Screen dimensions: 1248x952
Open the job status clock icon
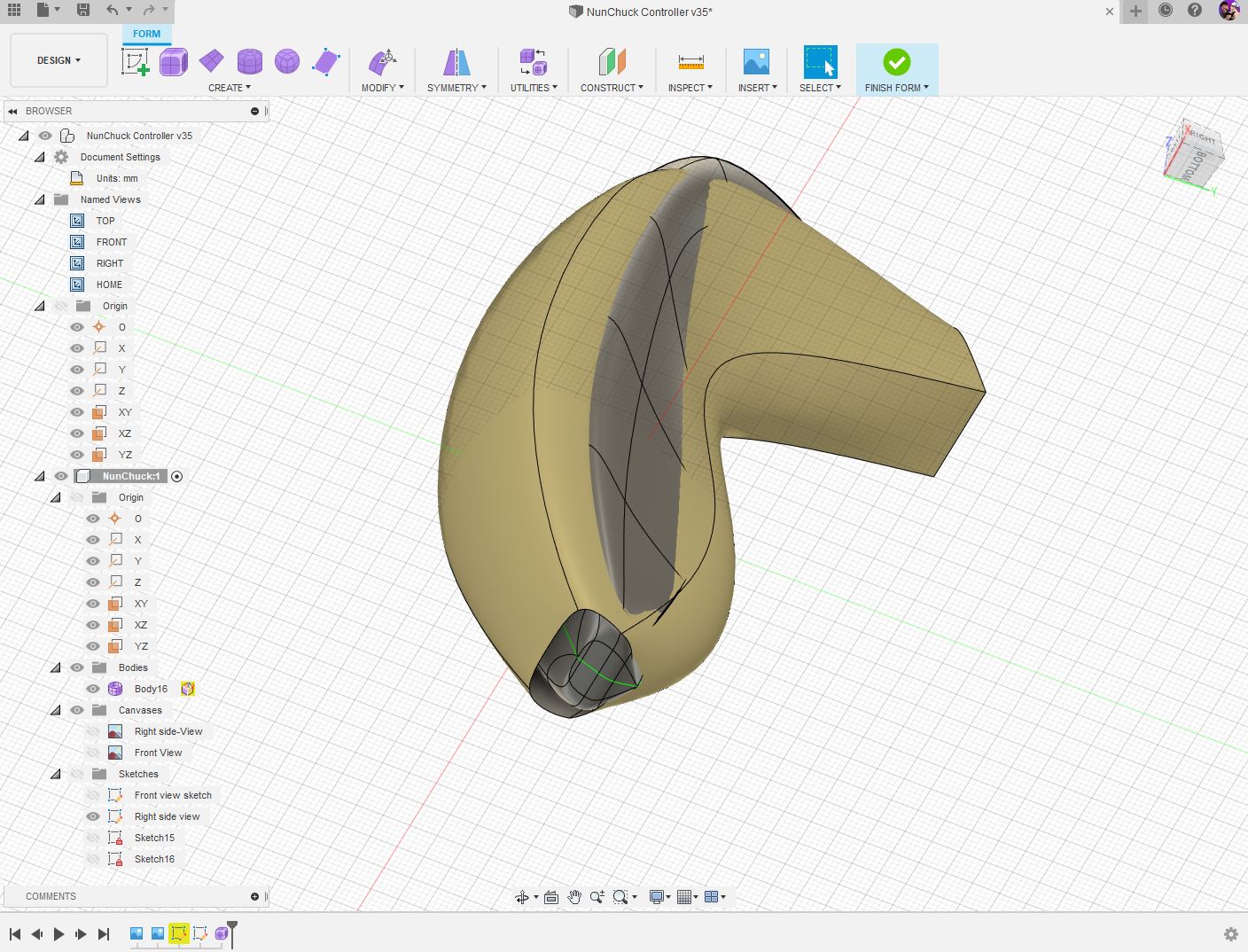click(1166, 11)
